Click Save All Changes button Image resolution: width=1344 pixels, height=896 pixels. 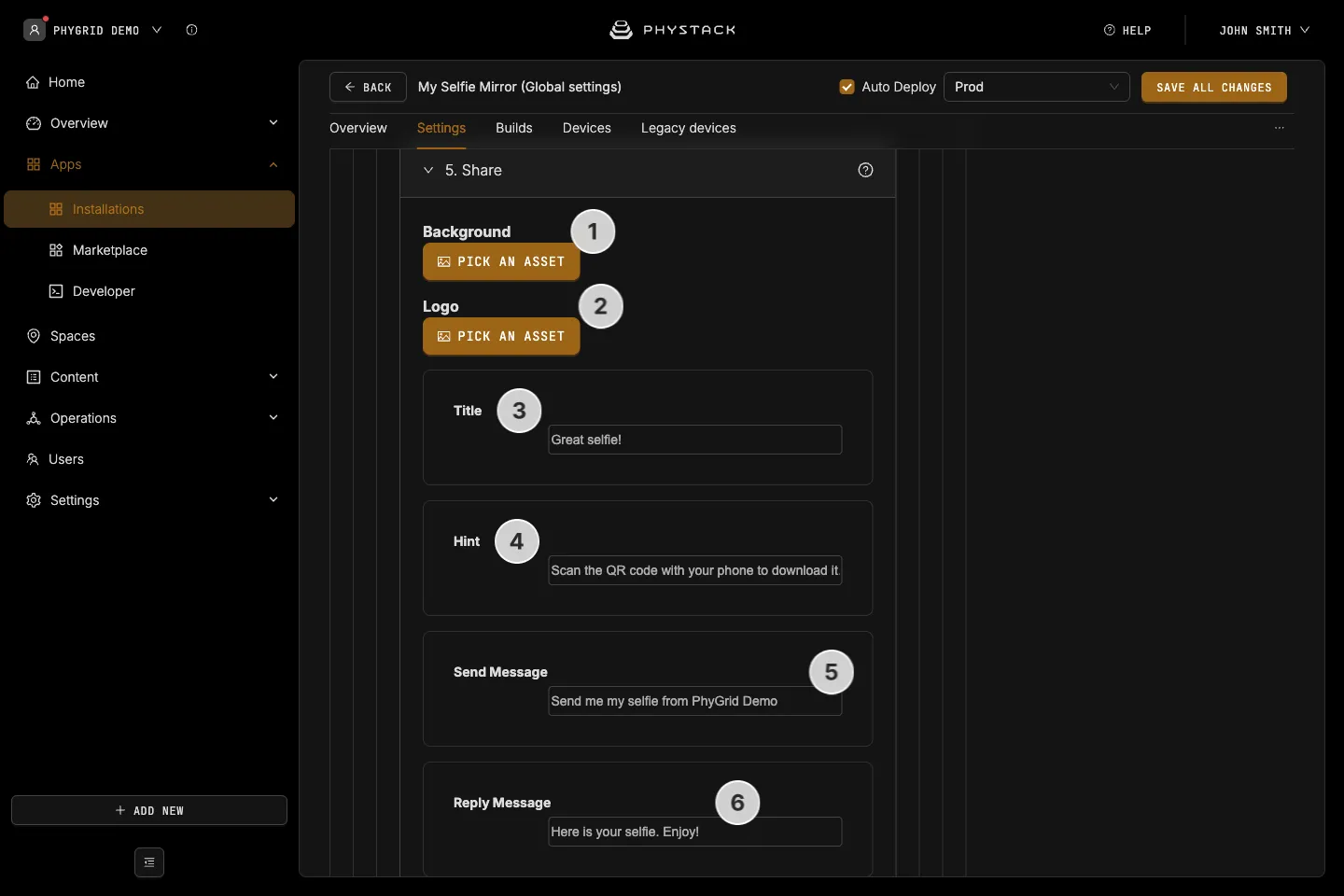coord(1214,87)
